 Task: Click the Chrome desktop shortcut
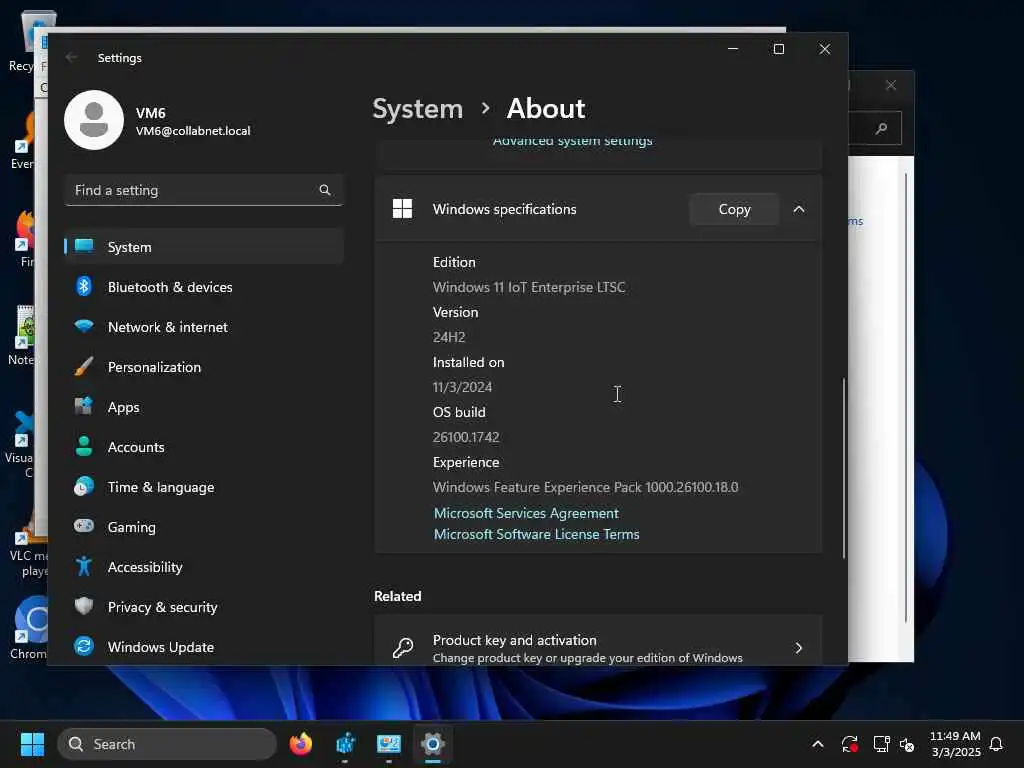tap(29, 627)
